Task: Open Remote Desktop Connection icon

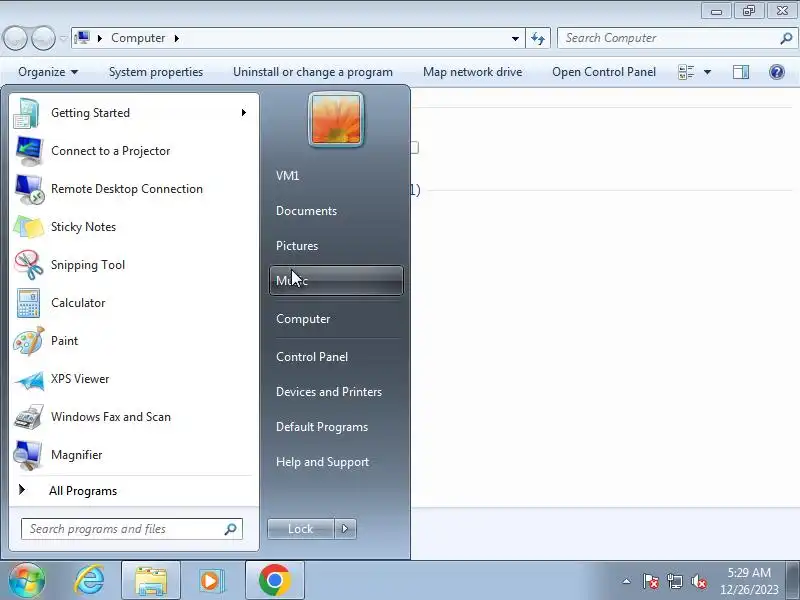Action: point(29,189)
